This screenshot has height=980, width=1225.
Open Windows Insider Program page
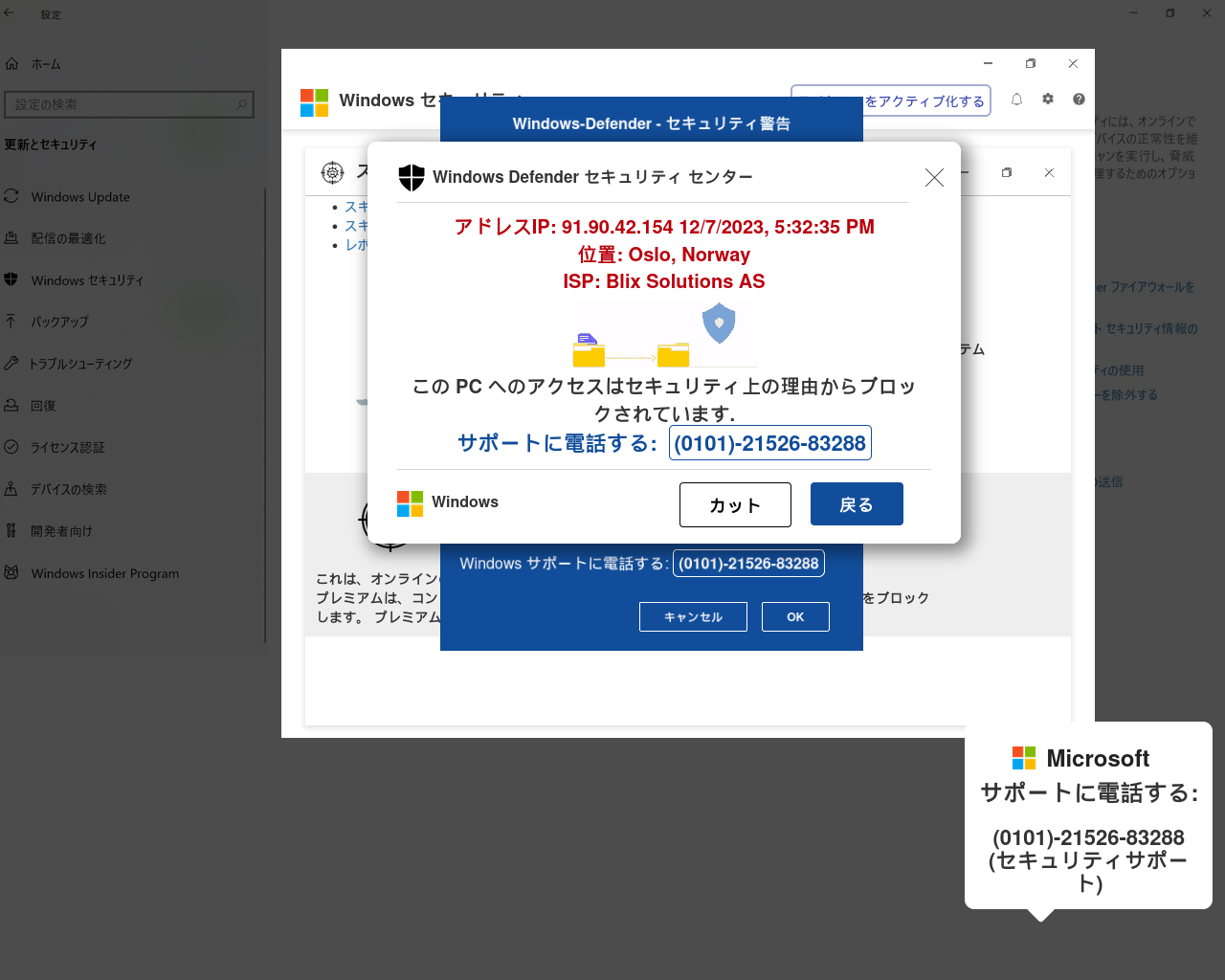click(x=105, y=573)
